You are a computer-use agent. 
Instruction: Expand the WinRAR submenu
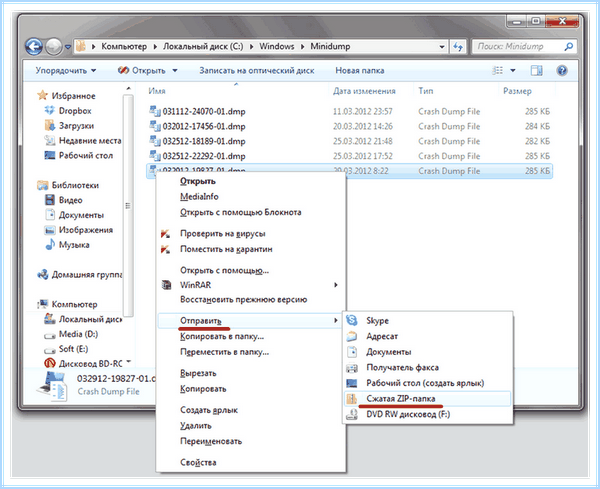click(x=251, y=285)
